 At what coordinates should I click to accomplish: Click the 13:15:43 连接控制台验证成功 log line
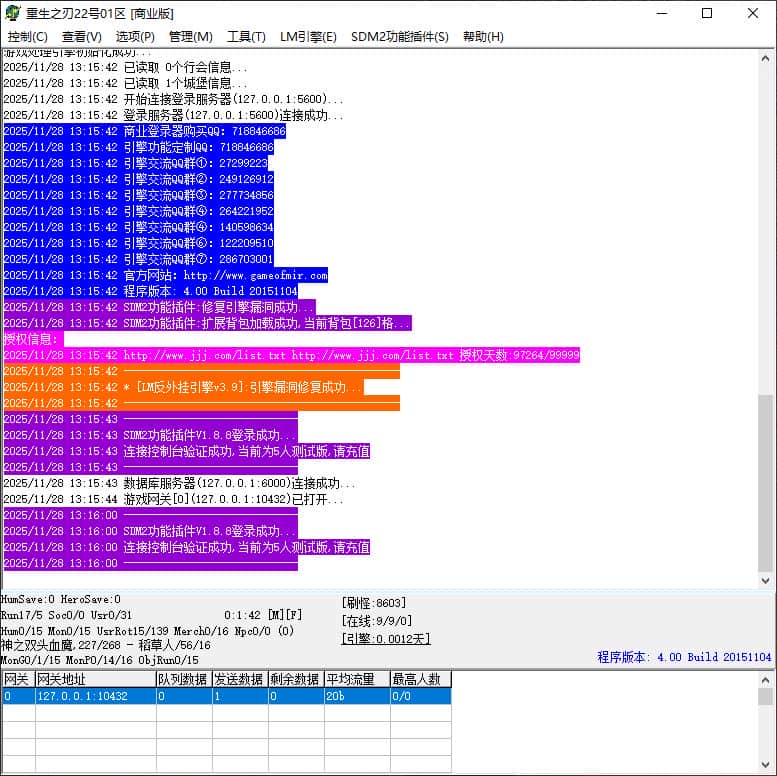point(186,451)
